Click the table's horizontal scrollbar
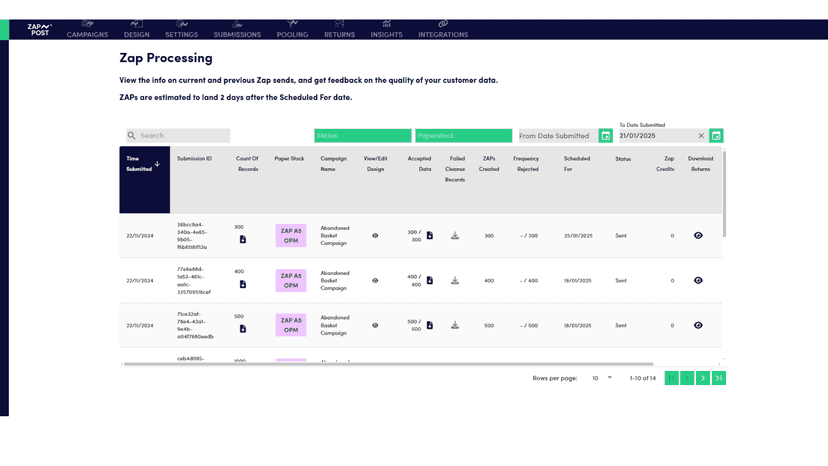 click(x=388, y=364)
